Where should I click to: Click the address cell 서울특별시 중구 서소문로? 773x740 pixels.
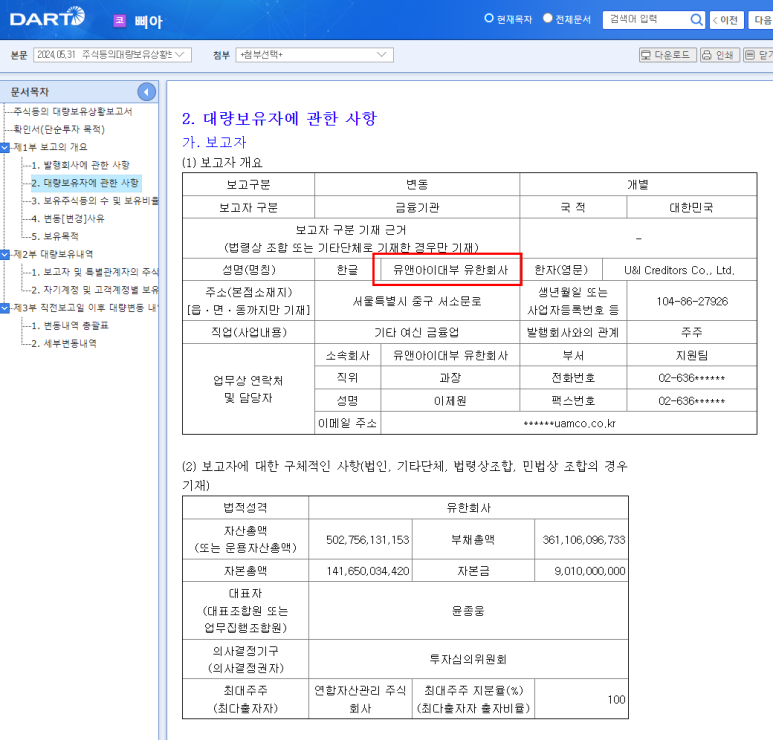(417, 301)
